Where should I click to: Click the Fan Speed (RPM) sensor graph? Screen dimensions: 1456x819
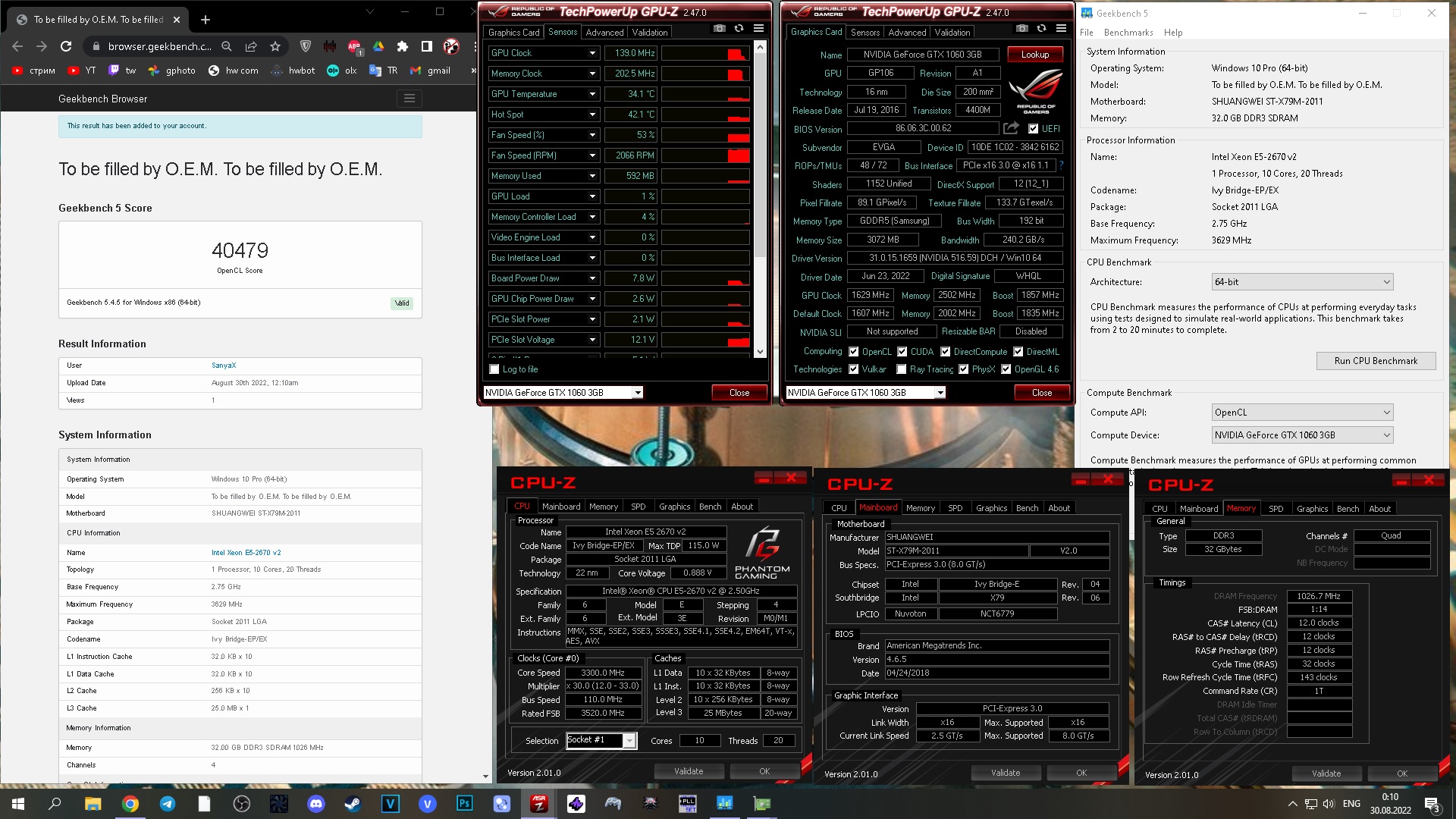click(705, 155)
